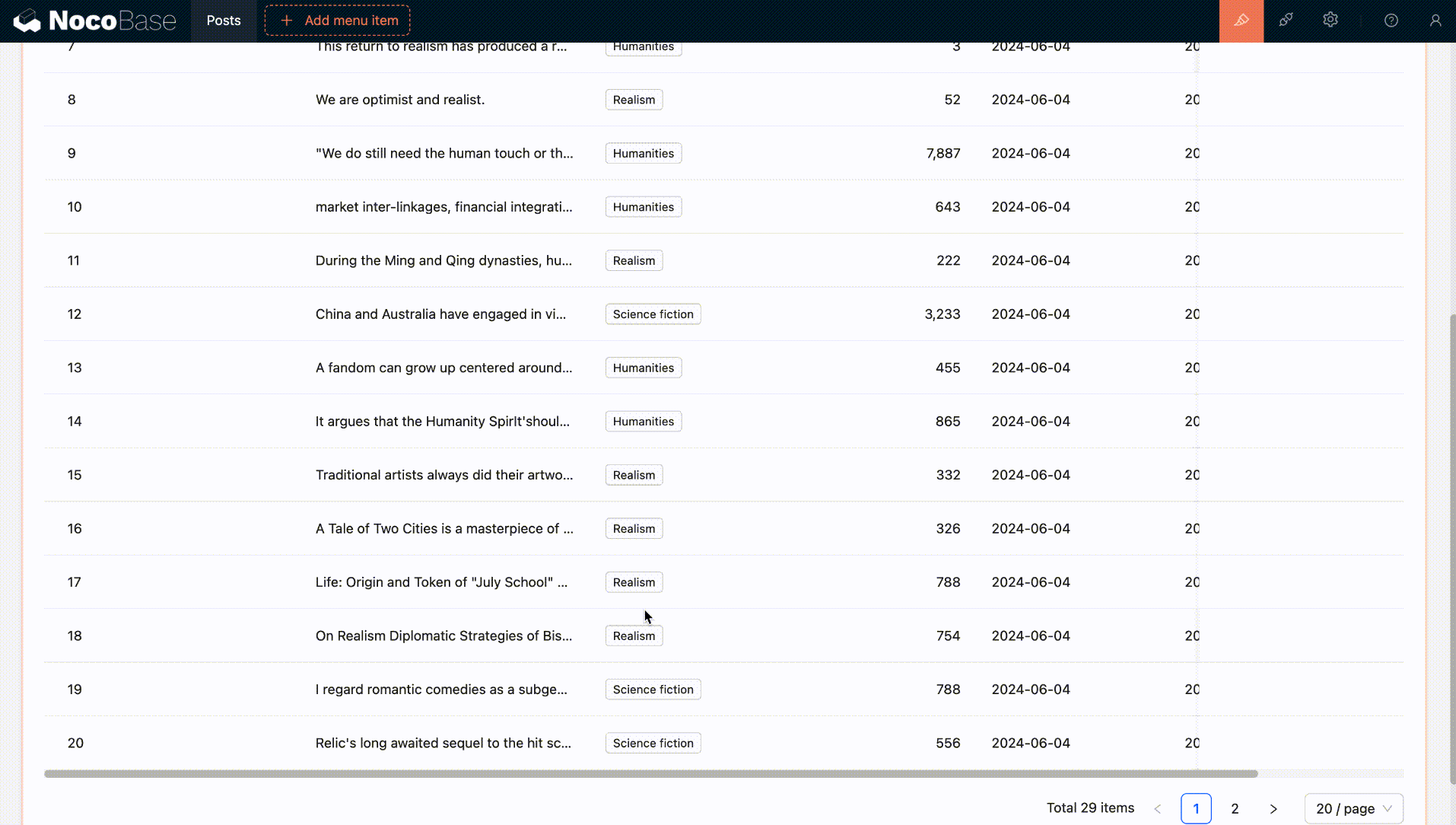Click the Humanities tag in row 9

click(x=643, y=154)
